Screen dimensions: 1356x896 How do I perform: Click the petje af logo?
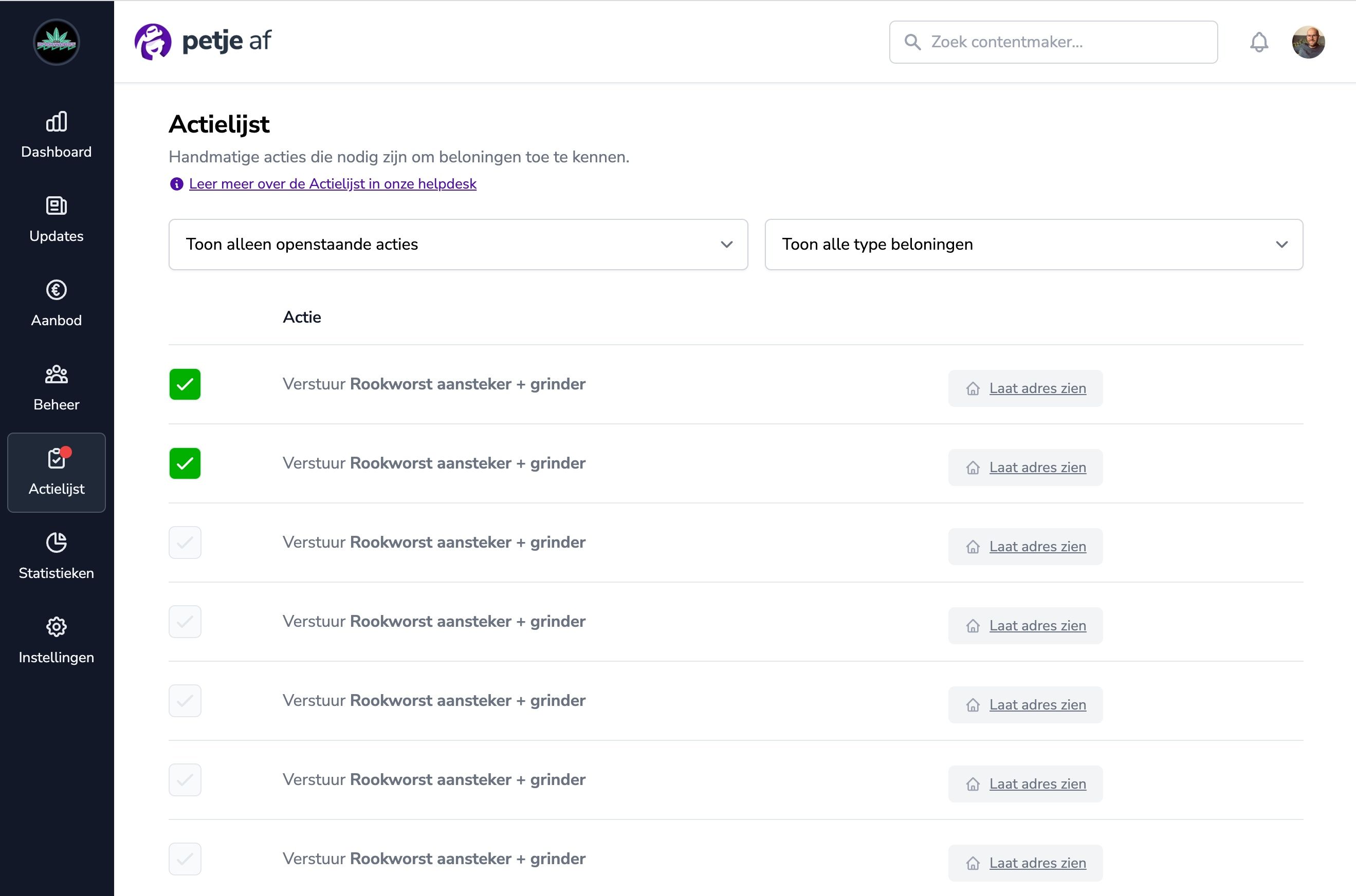tap(203, 42)
